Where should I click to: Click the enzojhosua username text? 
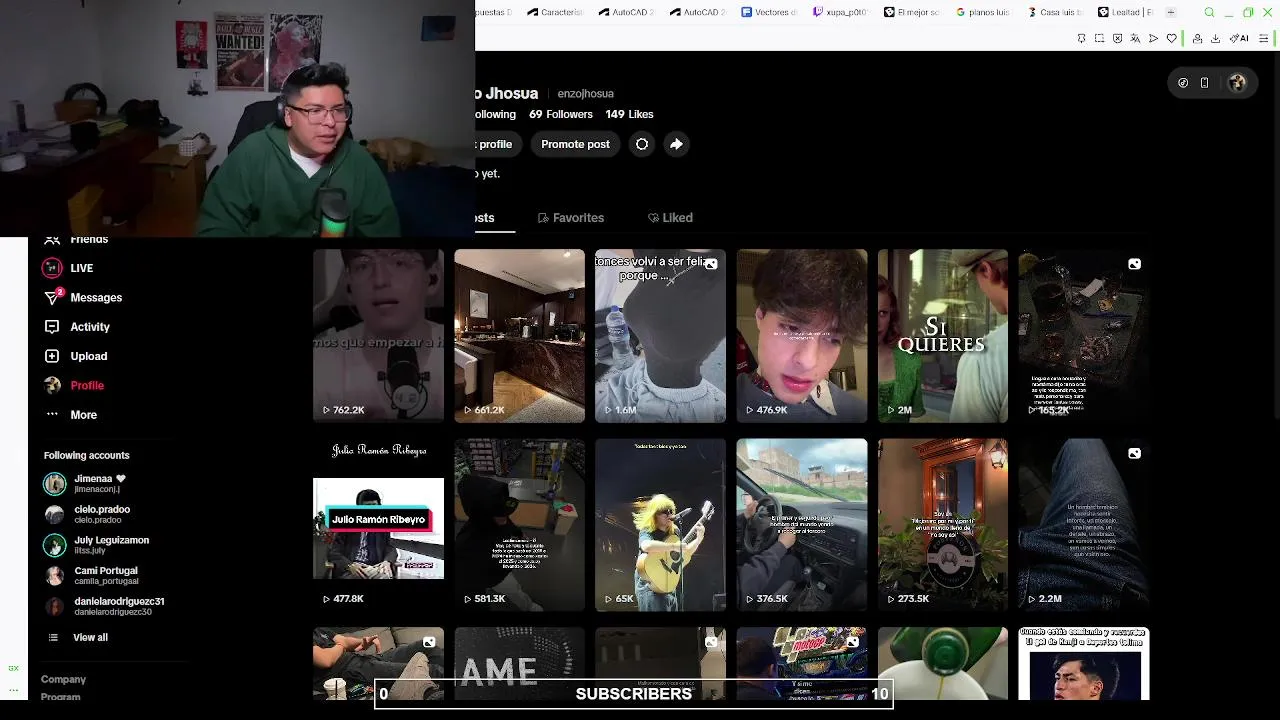pos(586,94)
